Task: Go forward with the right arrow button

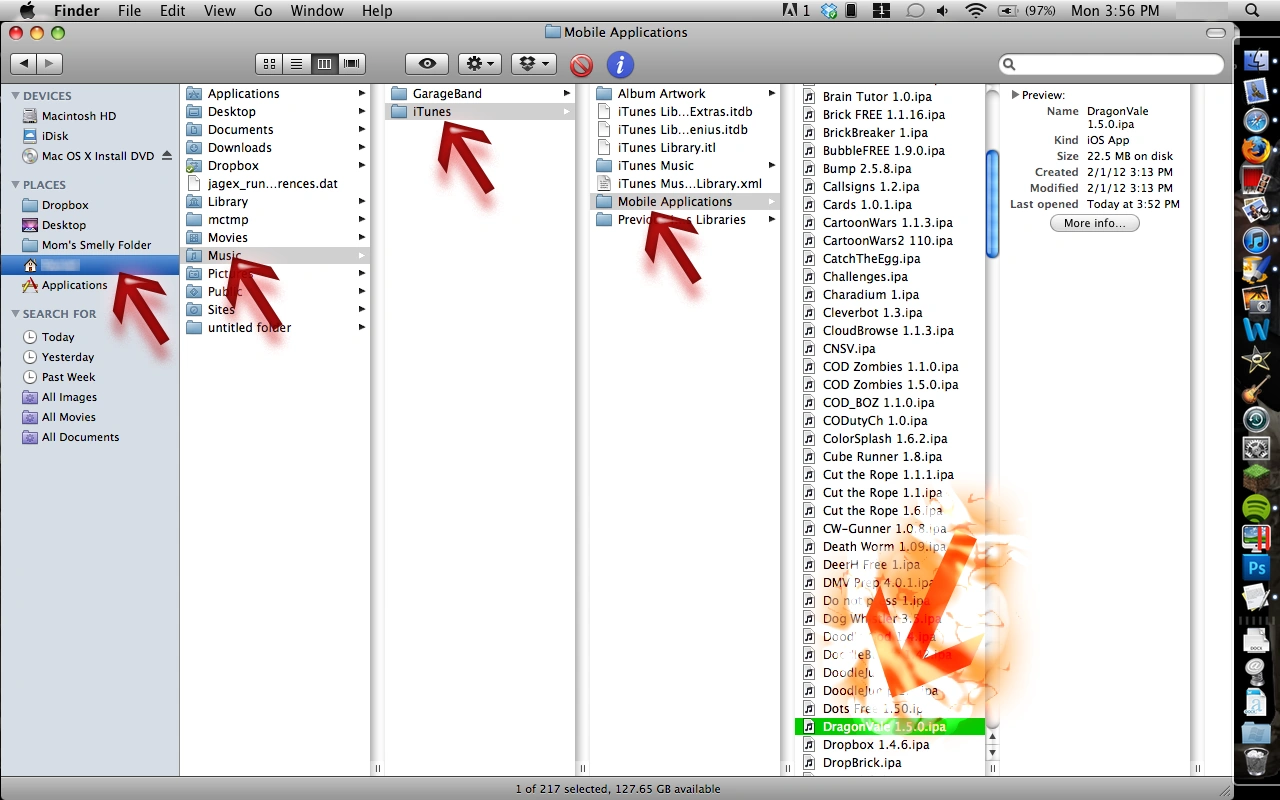Action: point(50,64)
